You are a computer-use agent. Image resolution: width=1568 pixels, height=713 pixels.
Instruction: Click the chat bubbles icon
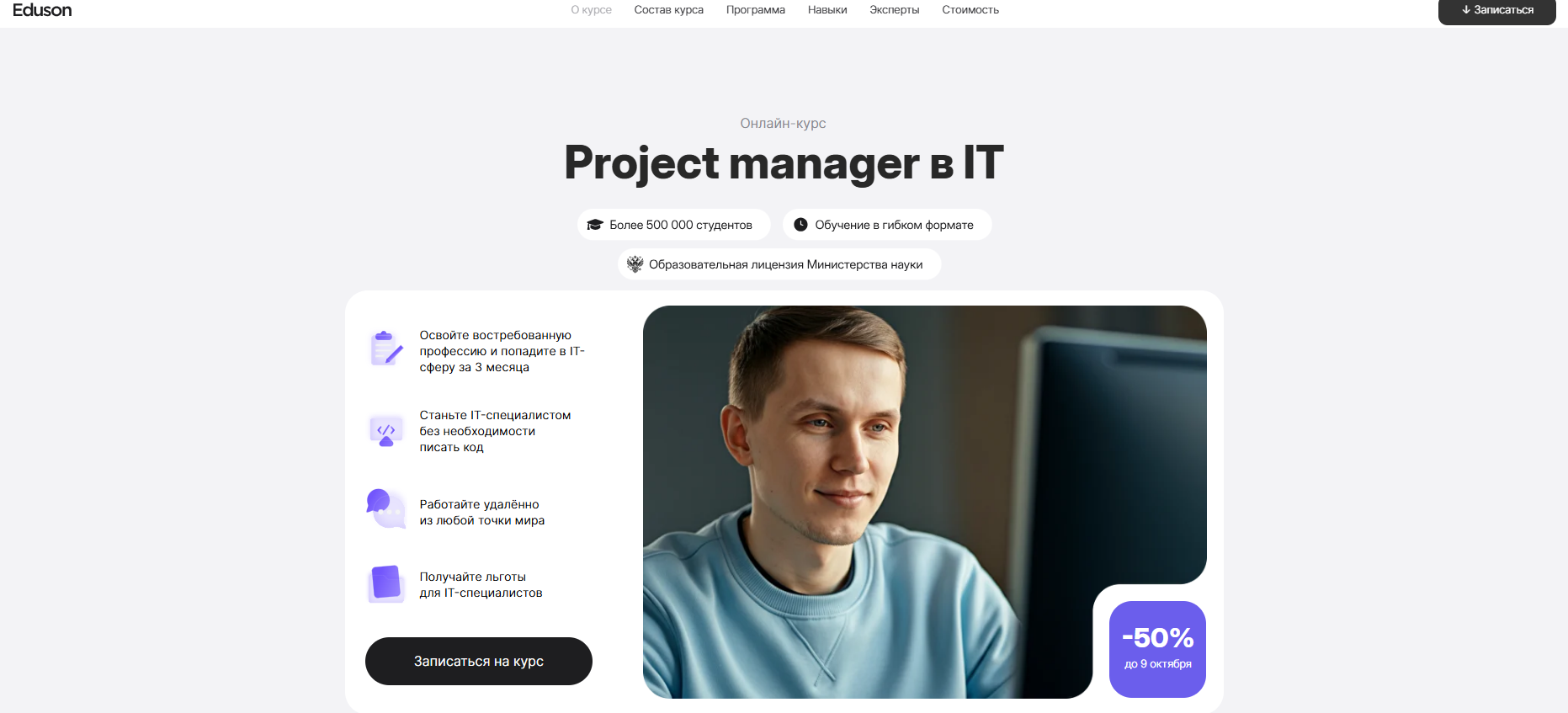click(385, 508)
